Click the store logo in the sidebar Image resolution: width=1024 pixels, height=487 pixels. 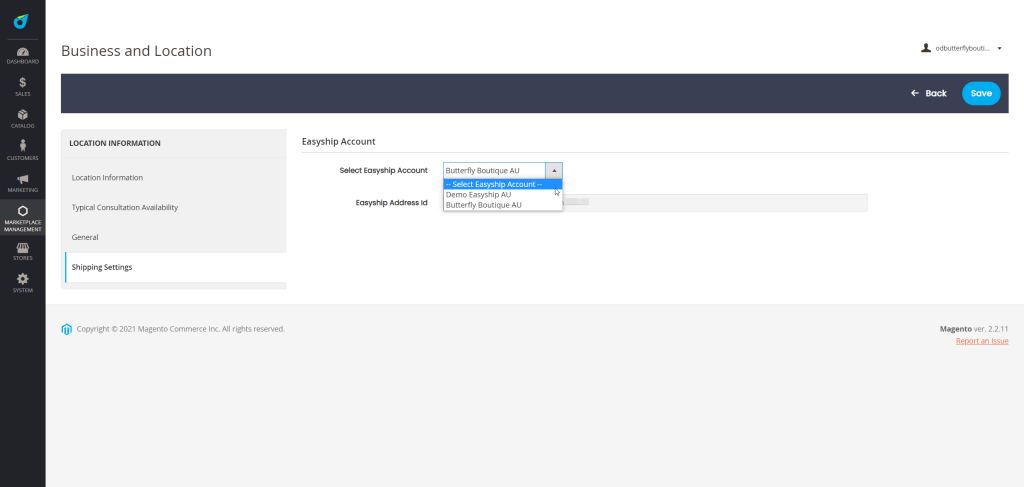(x=21, y=22)
